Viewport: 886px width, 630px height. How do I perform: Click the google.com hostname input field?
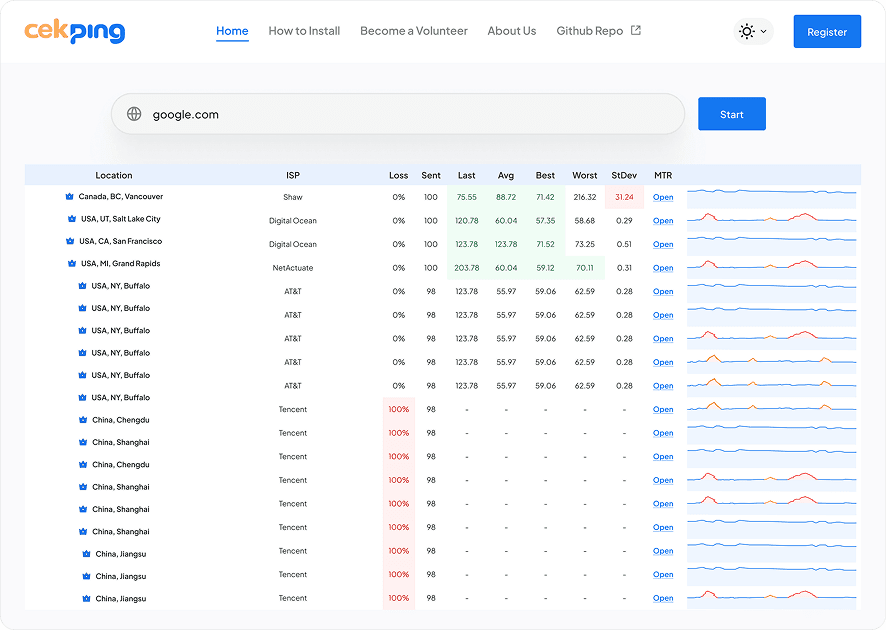[300, 113]
